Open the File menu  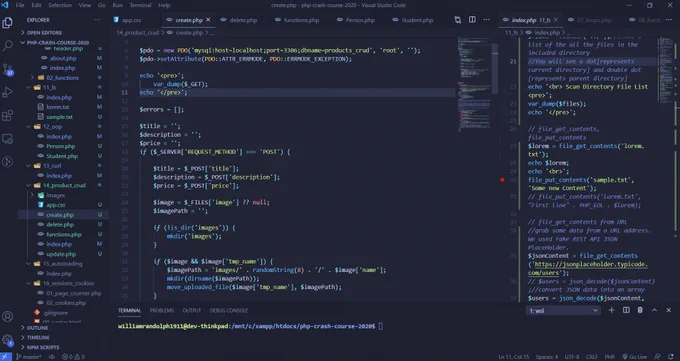click(x=20, y=5)
